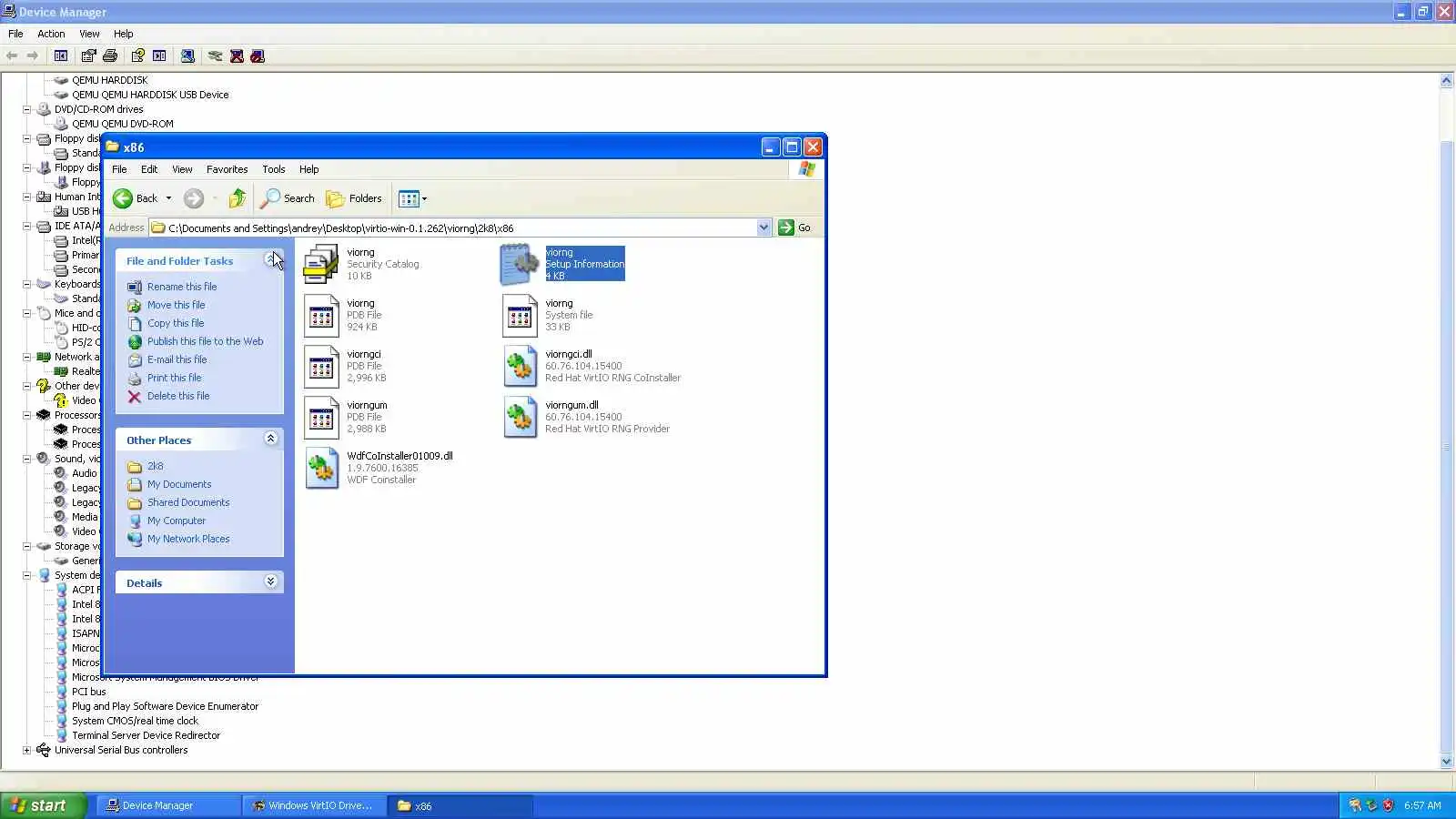Click Device Manager vertical scrollbar down arrow
This screenshot has height=819, width=1456.
coord(1447,762)
